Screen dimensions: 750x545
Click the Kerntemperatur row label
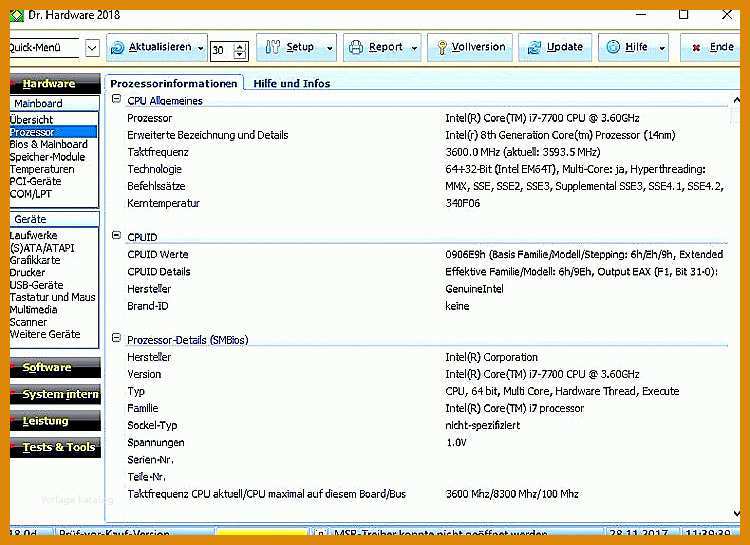[164, 203]
